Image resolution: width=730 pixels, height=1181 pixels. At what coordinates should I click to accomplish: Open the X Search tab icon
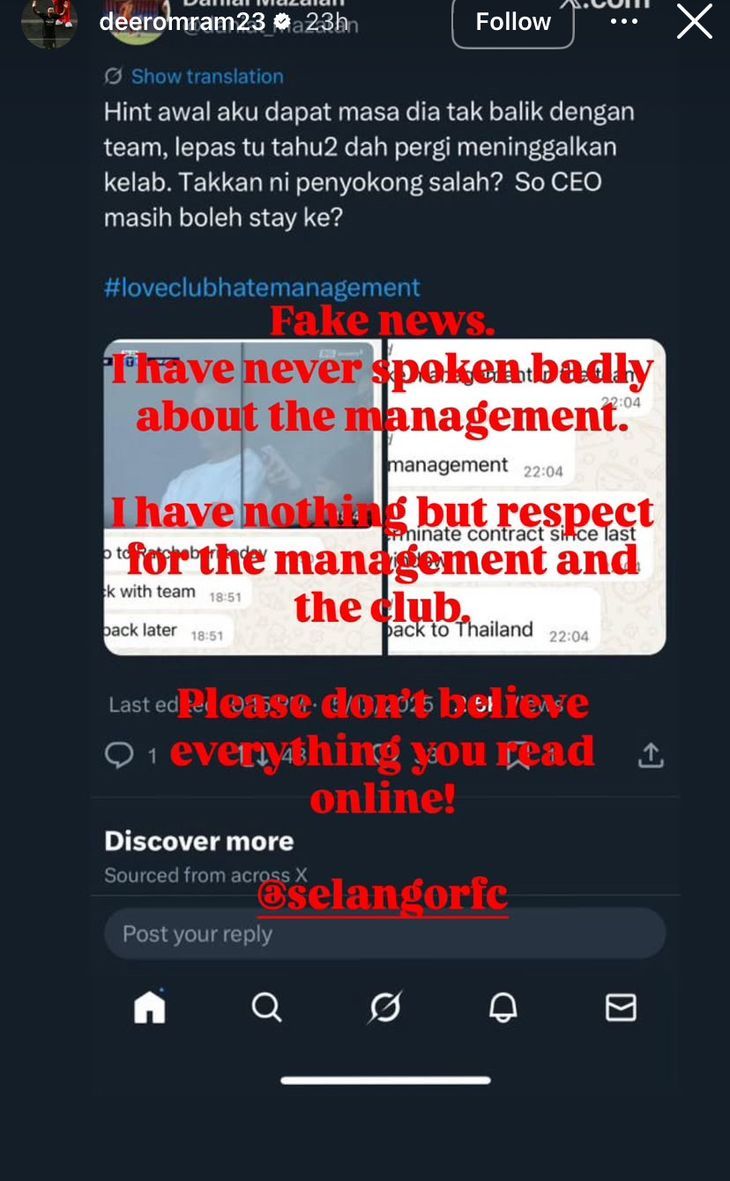[x=266, y=1007]
